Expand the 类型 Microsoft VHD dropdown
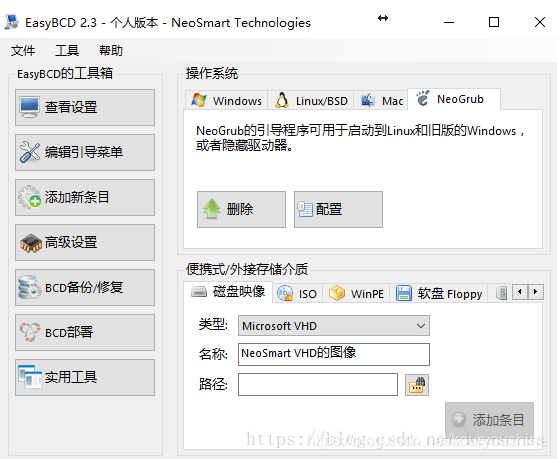Screen dimensions: 557x459 [x=334, y=326]
